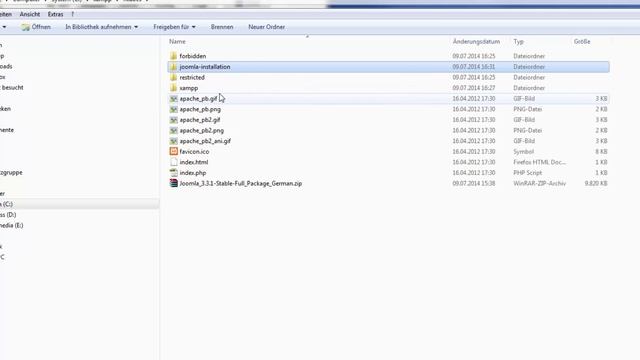Select the (D:) drive in sidebar
Image resolution: width=640 pixels, height=360 pixels.
(x=8, y=215)
